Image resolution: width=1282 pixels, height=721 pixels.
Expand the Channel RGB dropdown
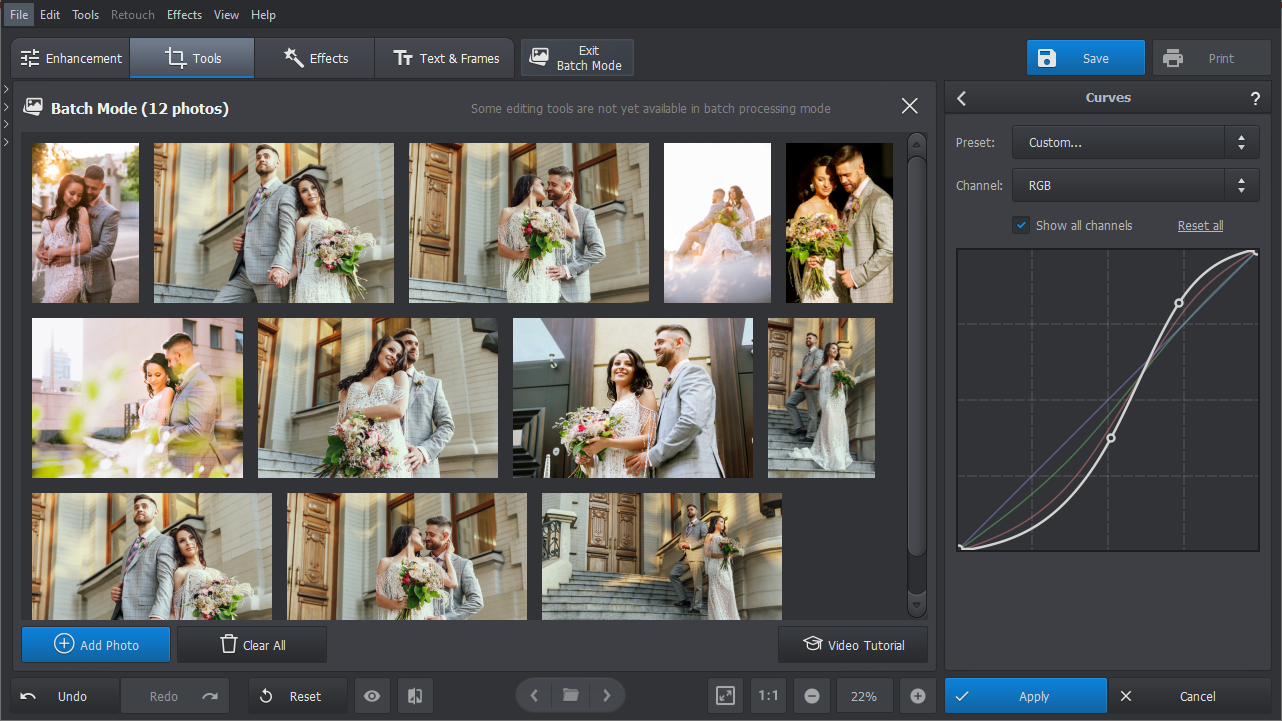[1135, 185]
